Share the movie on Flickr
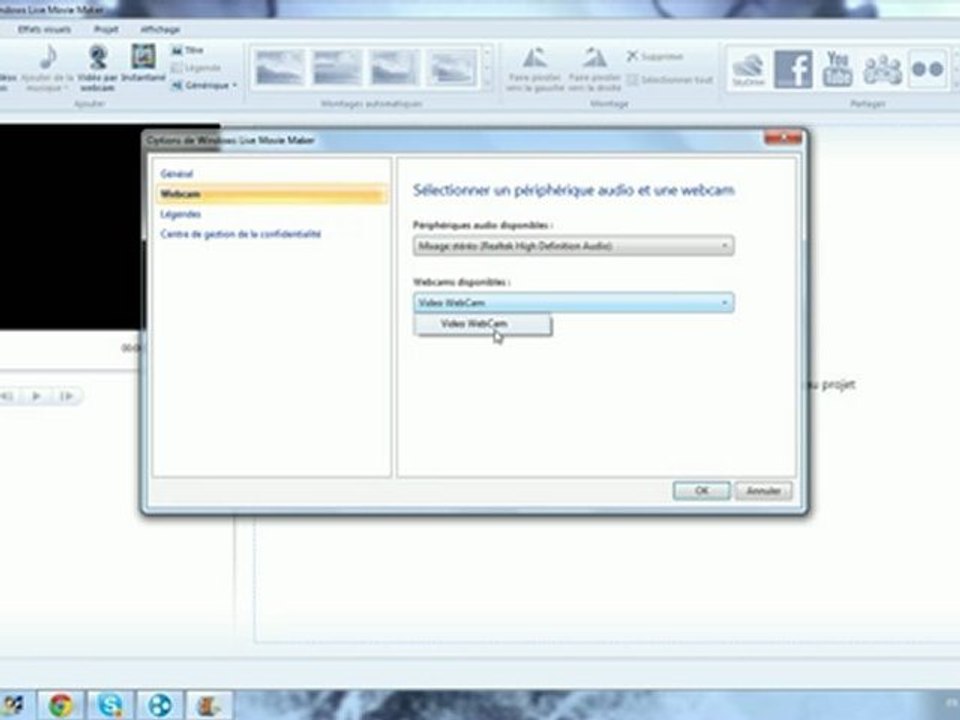960x720 pixels. tap(927, 69)
